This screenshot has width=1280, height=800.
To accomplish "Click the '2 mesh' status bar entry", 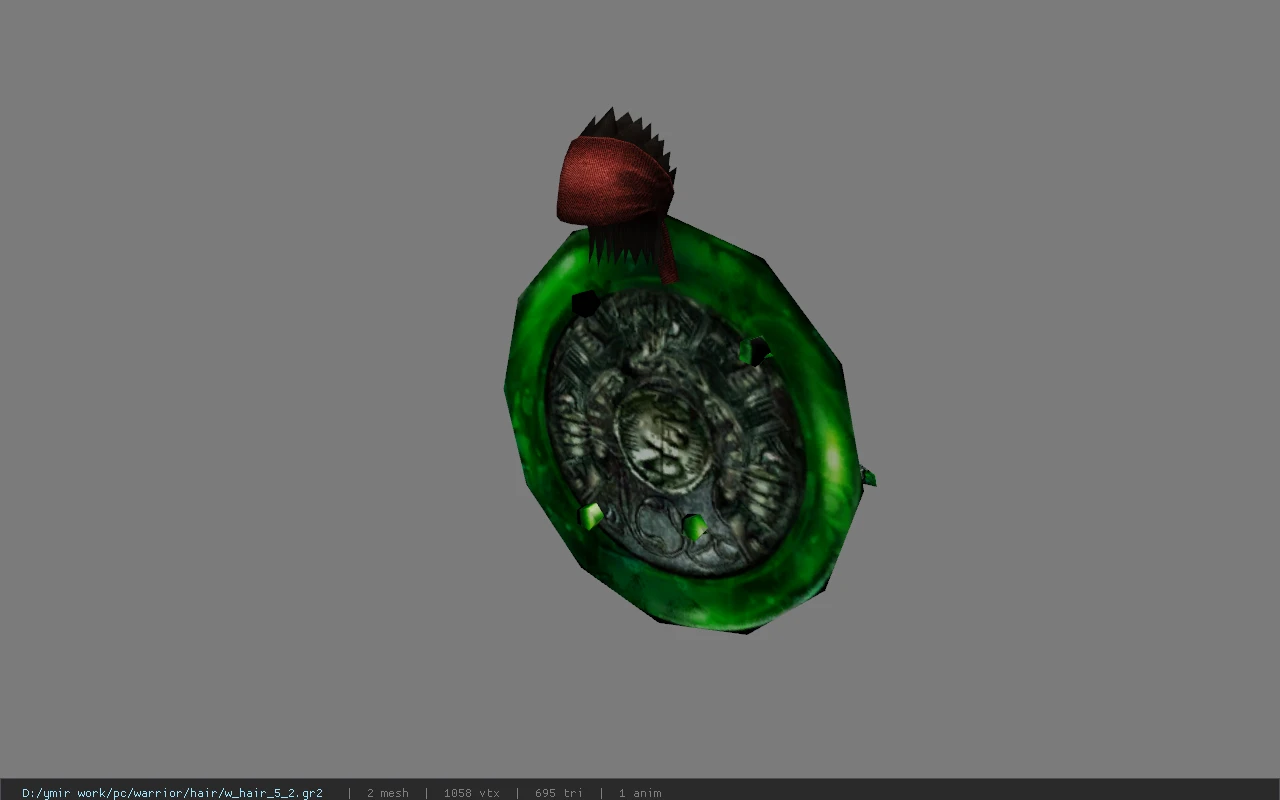I will tap(387, 793).
